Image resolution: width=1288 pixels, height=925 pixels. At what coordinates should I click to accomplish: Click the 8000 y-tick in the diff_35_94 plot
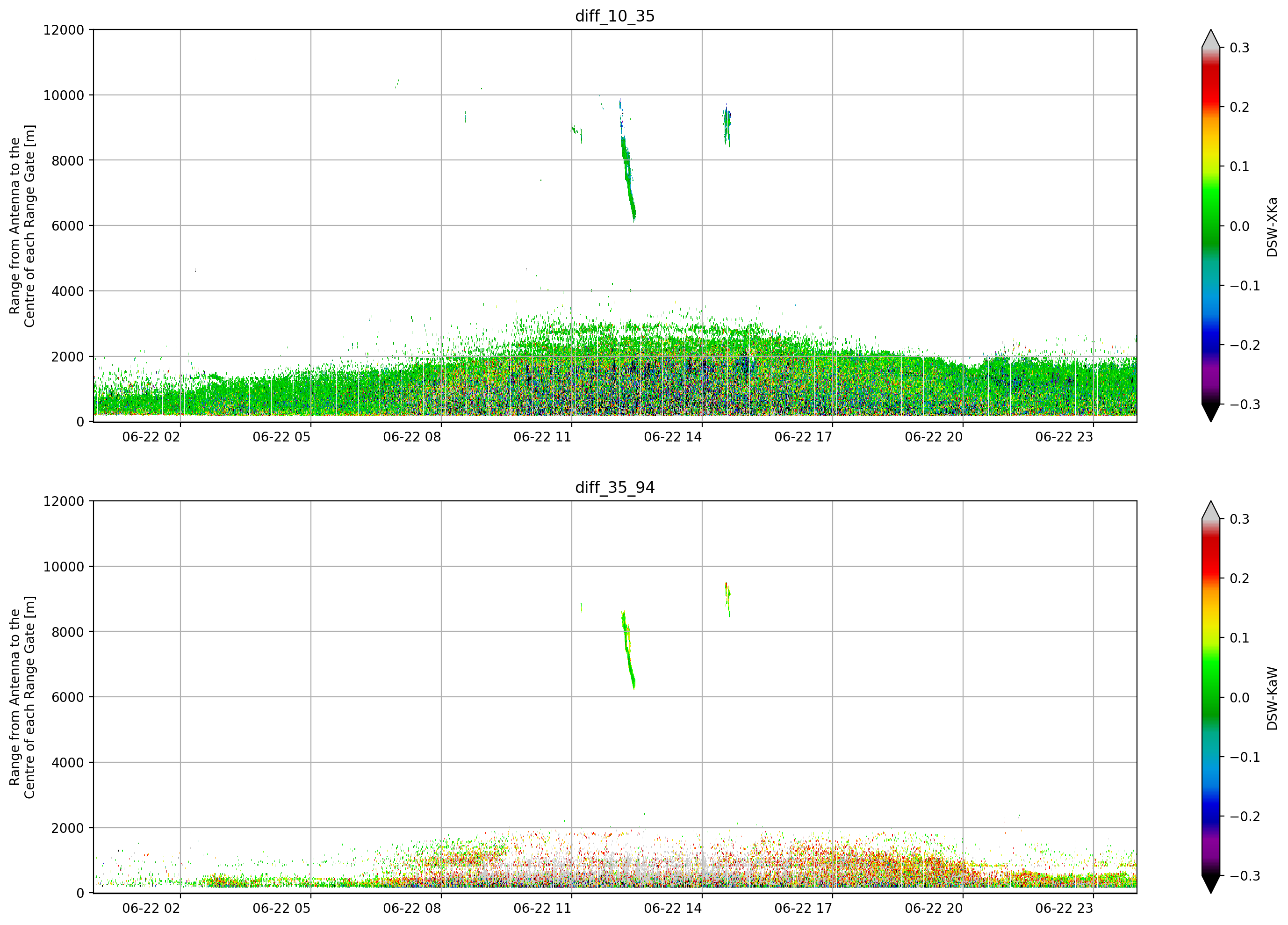[68, 632]
